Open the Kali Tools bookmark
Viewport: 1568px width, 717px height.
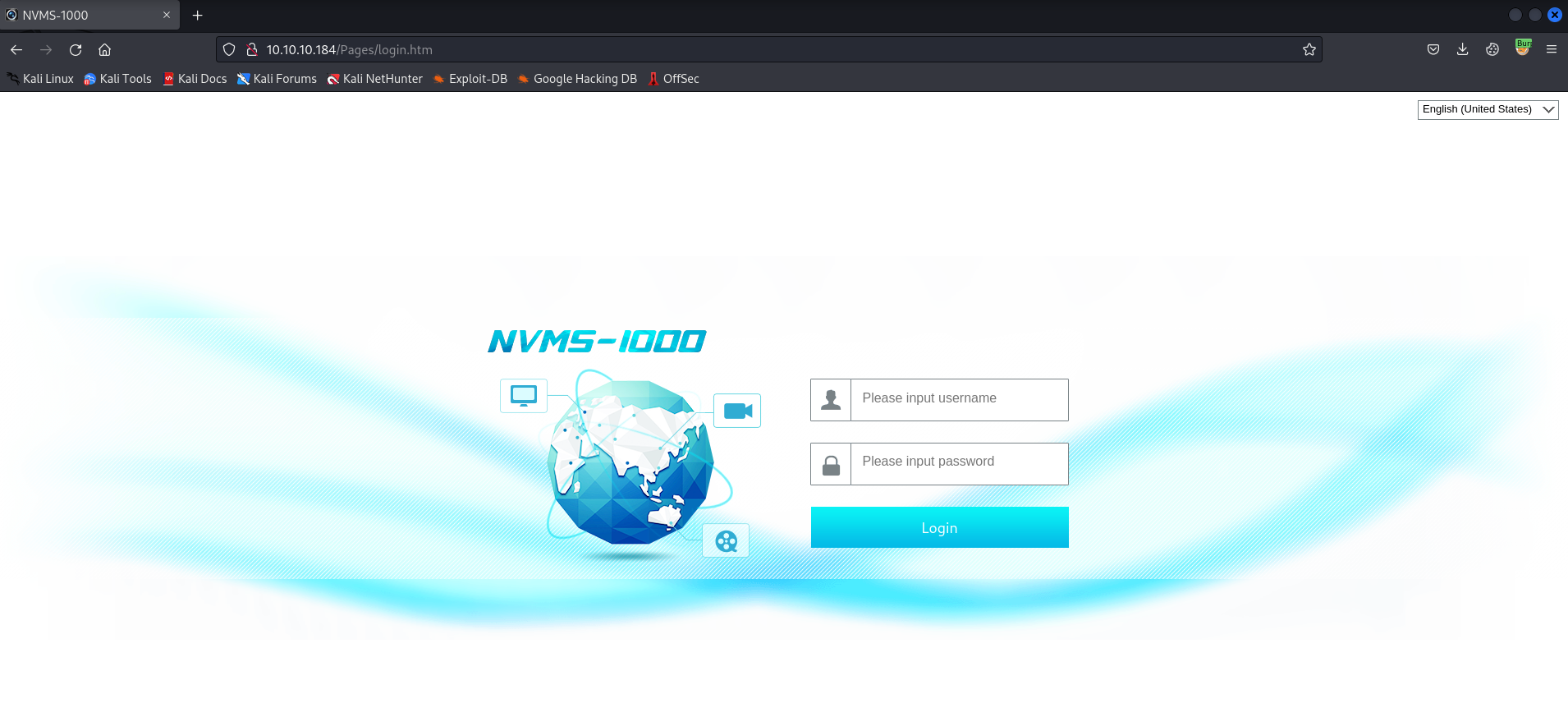point(117,79)
